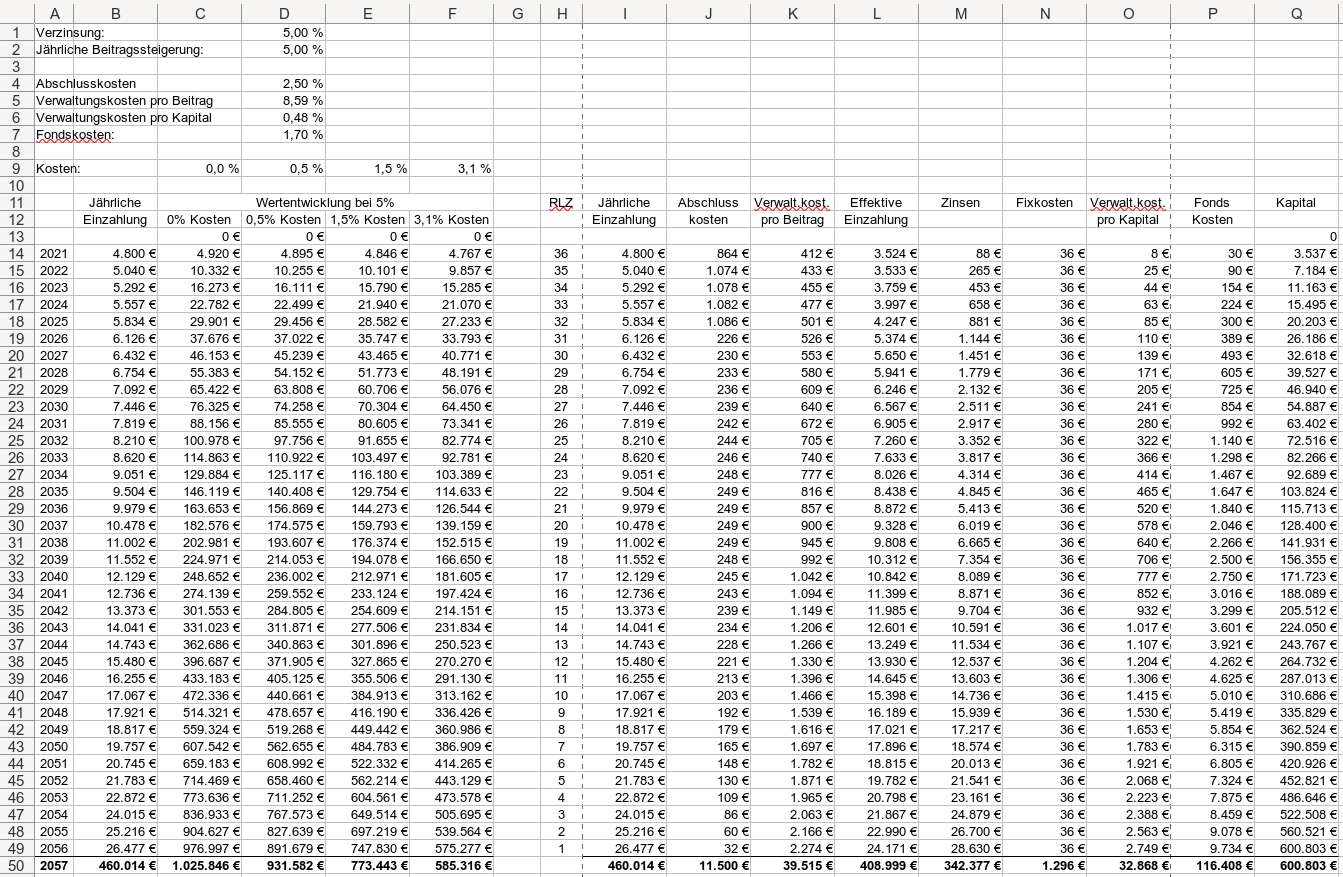Click the bold year 2057 cell
Viewport: 1343px width, 877px height.
pyautogui.click(x=54, y=865)
